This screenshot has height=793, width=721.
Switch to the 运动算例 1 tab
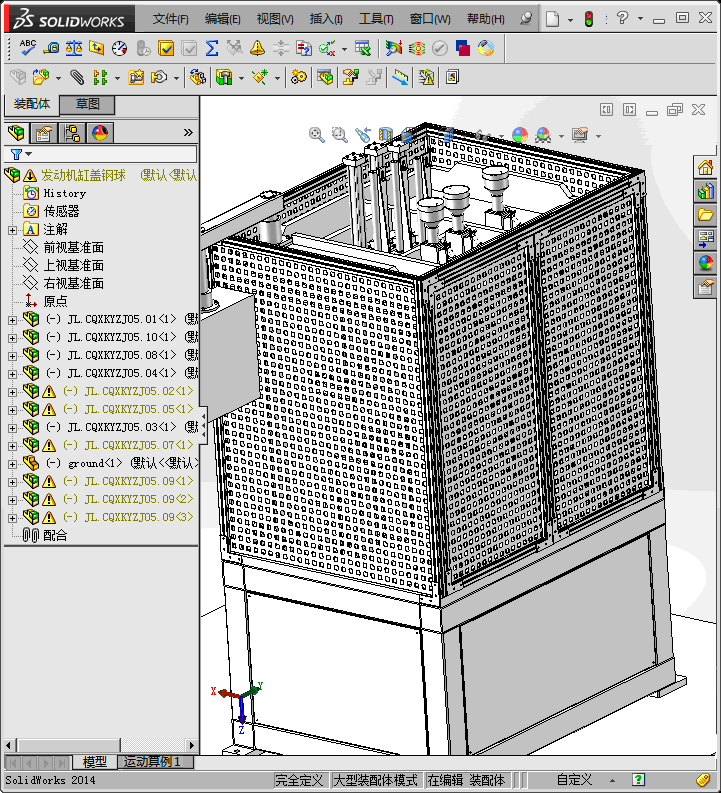click(x=153, y=762)
